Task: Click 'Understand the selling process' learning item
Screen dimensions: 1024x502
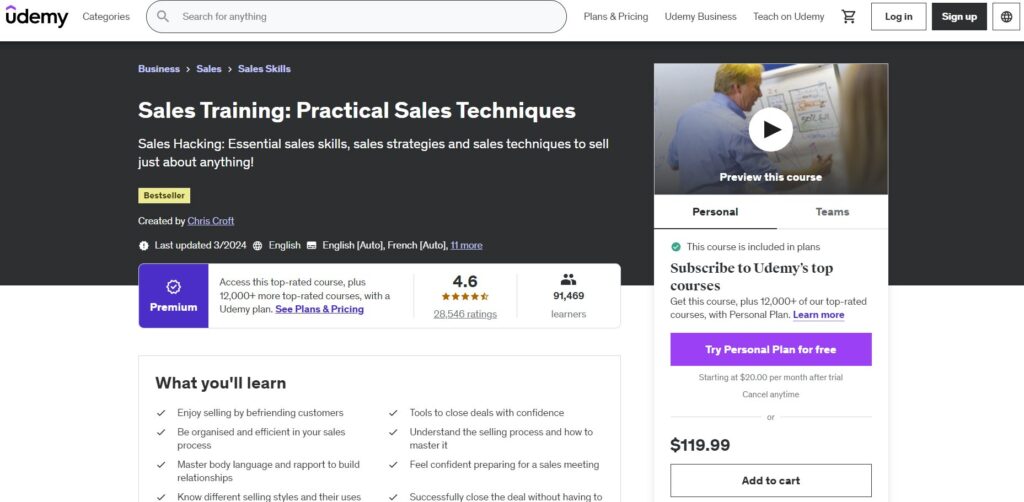Action: tap(501, 439)
